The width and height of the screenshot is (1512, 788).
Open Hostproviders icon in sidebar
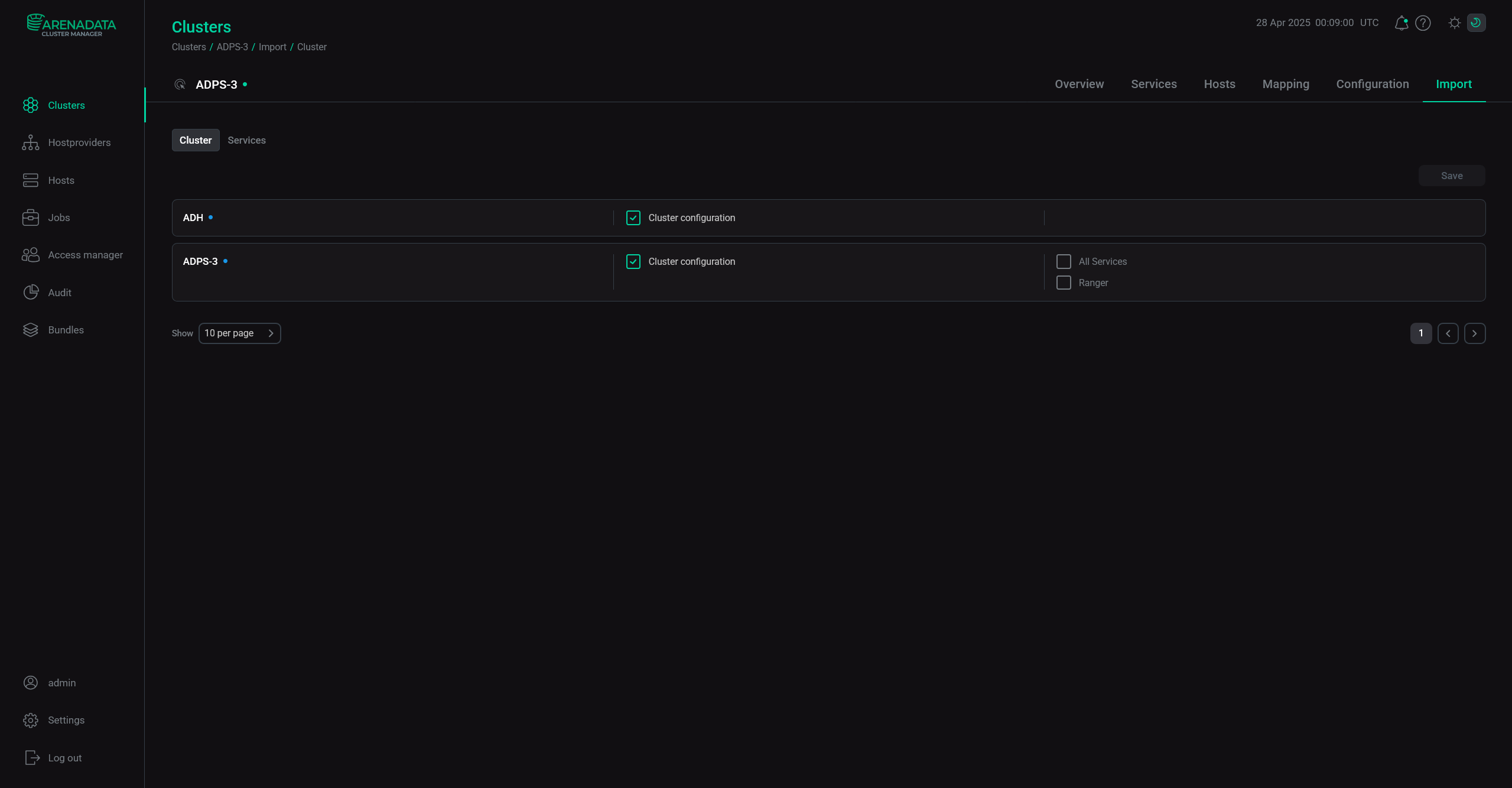31,142
